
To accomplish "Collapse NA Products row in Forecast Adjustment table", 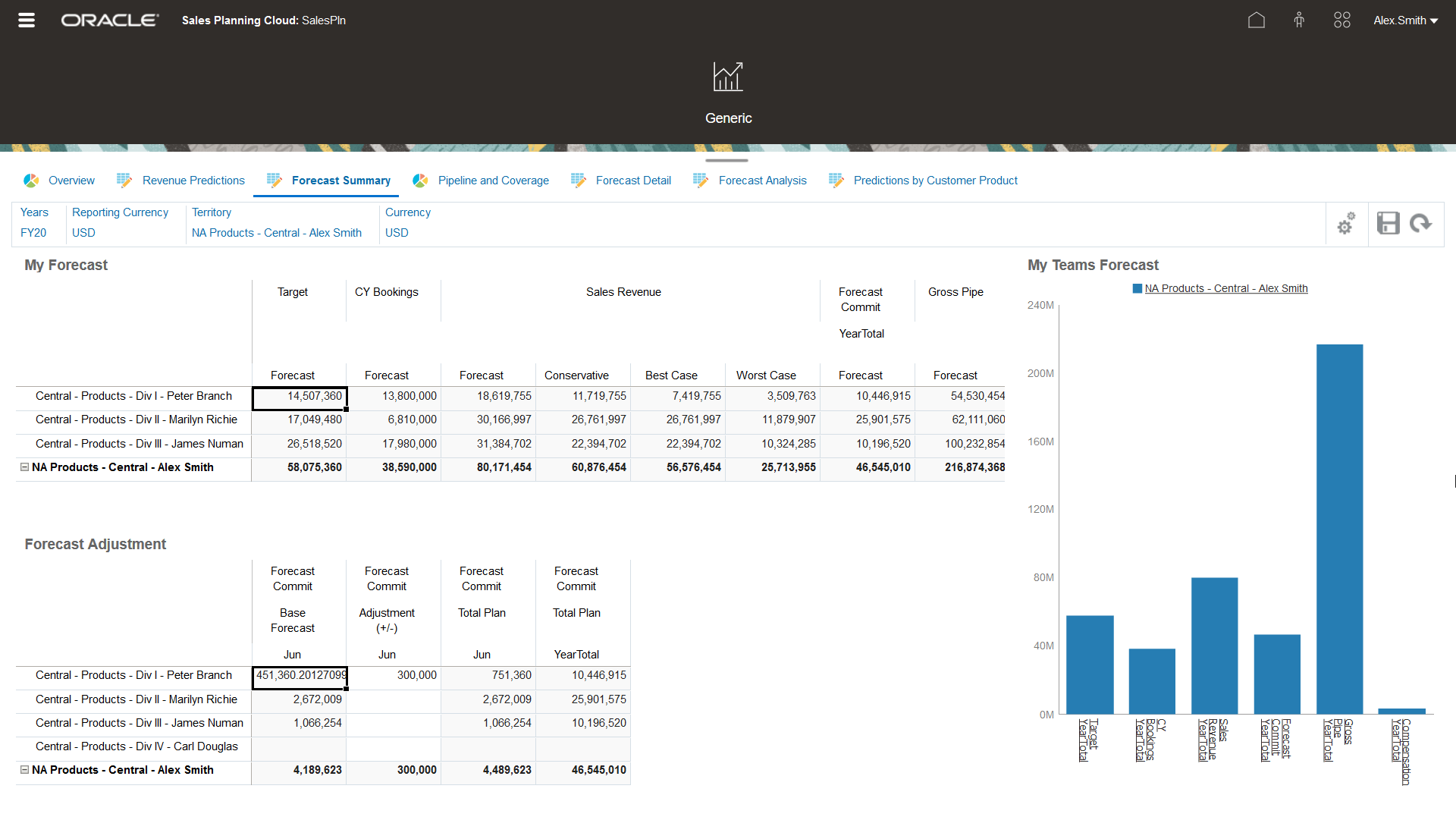I will point(24,768).
